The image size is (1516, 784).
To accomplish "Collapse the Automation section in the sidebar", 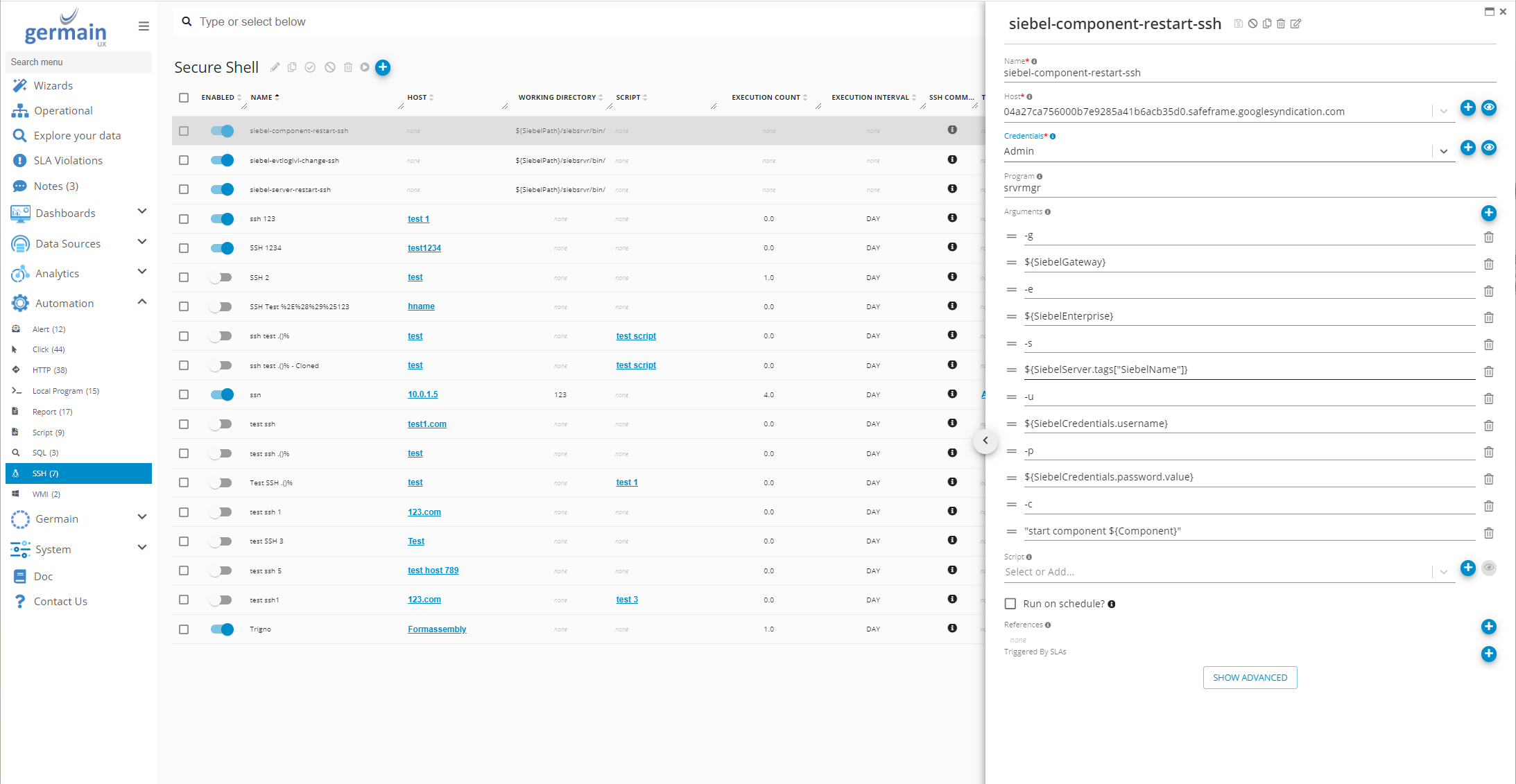I will coord(142,302).
